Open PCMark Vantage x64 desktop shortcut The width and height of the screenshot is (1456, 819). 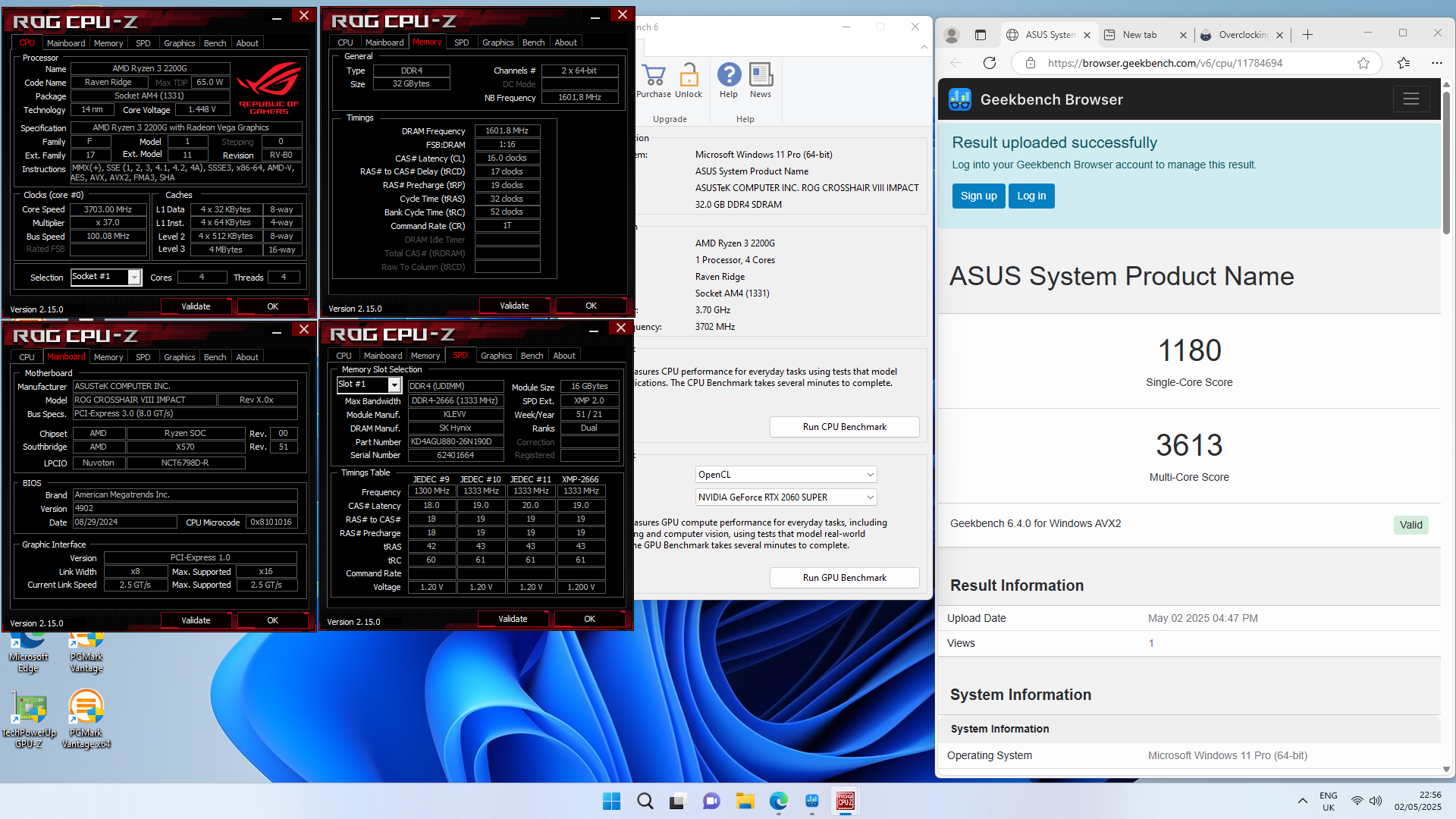tap(86, 719)
